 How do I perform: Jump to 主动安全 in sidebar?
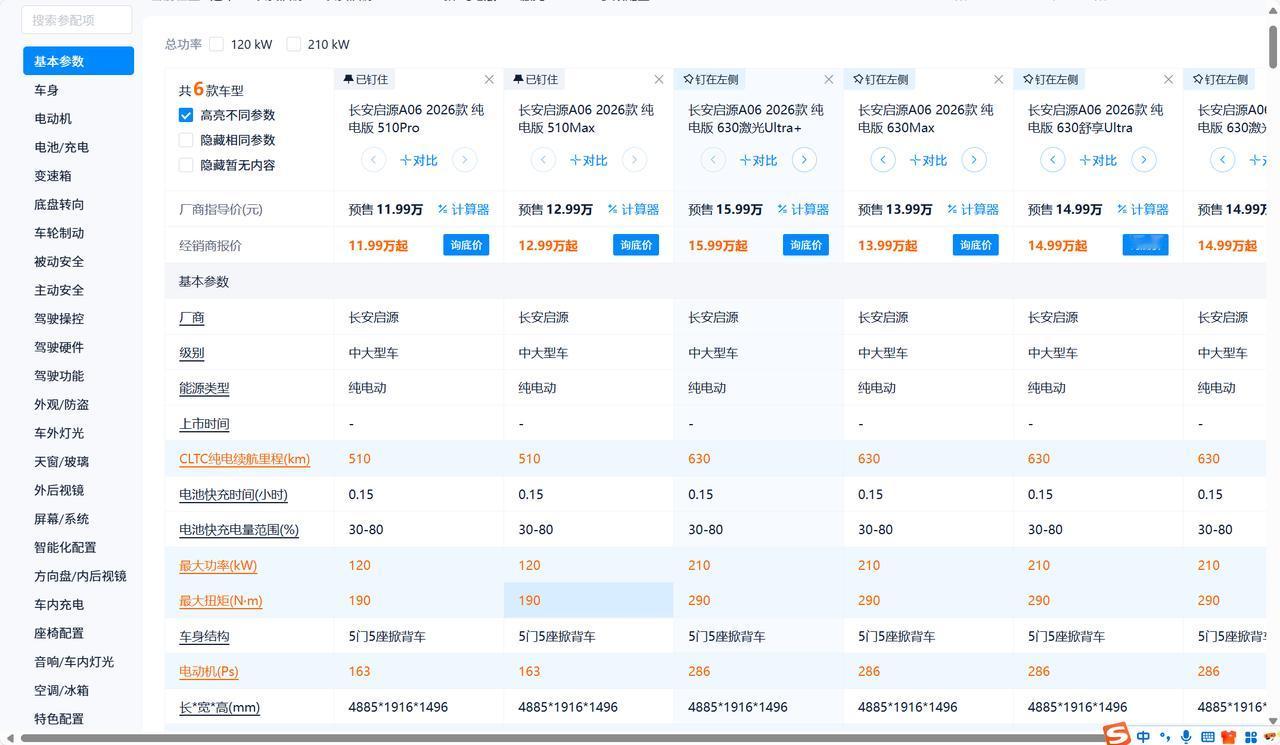point(59,290)
